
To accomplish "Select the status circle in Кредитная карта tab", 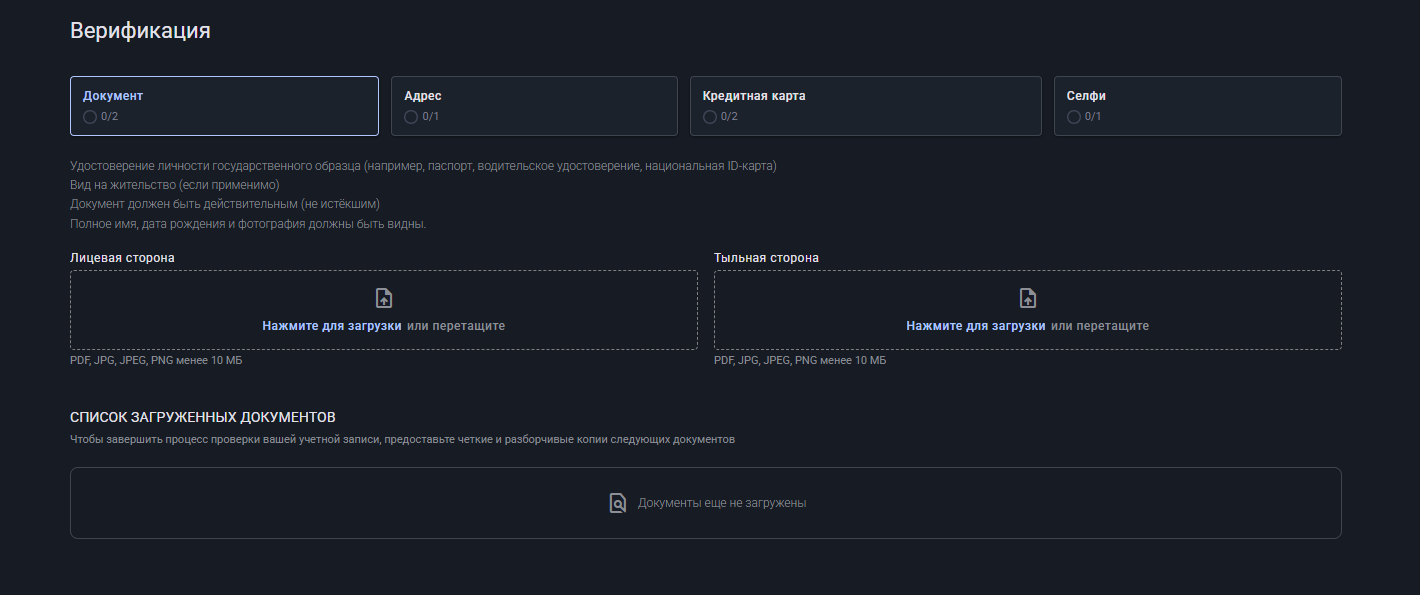I will 710,117.
